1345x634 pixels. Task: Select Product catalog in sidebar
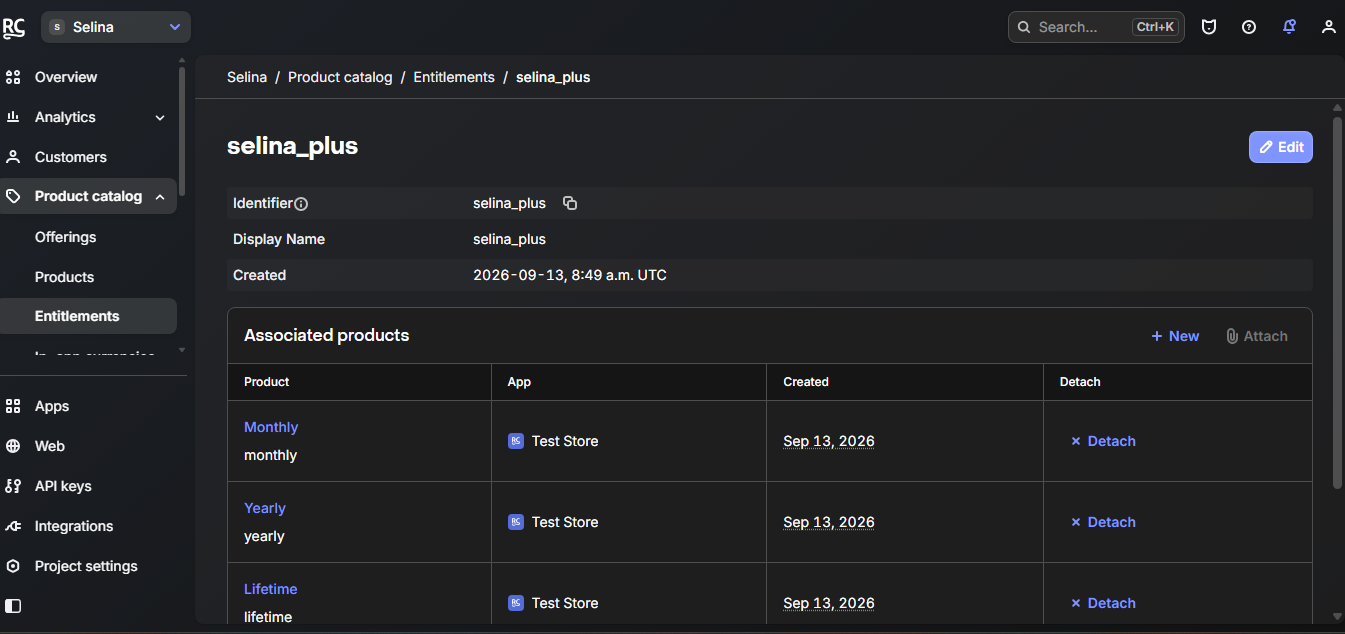88,196
